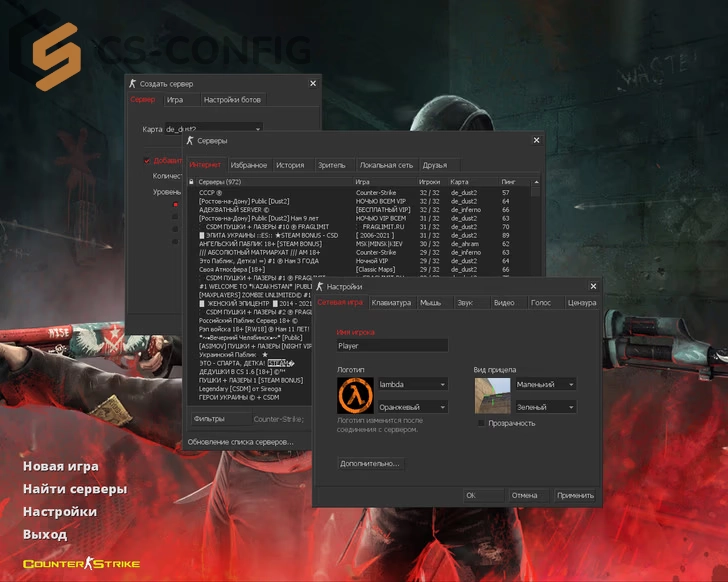This screenshot has height=582, width=728.
Task: Click the Применить button
Action: (575, 495)
